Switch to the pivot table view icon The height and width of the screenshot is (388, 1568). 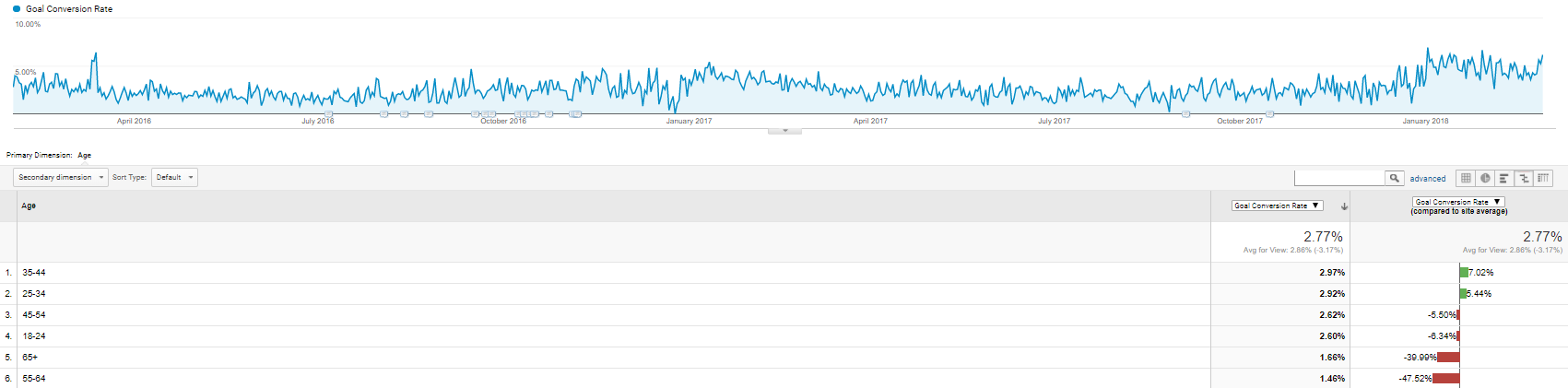(1543, 178)
